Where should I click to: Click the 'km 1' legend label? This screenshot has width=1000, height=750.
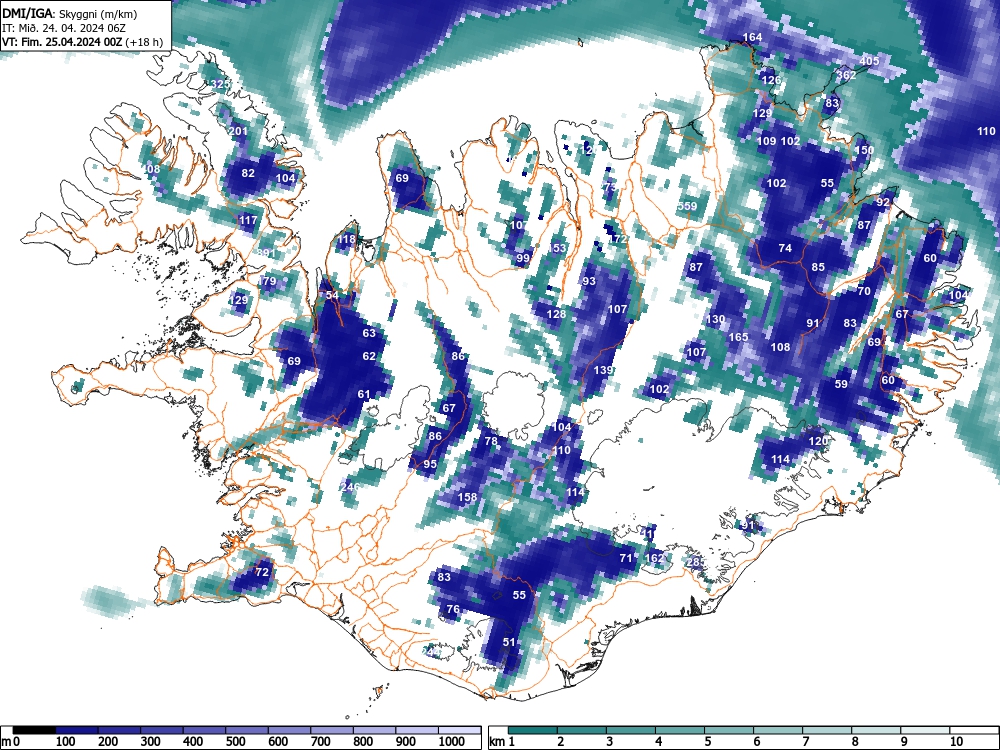503,742
